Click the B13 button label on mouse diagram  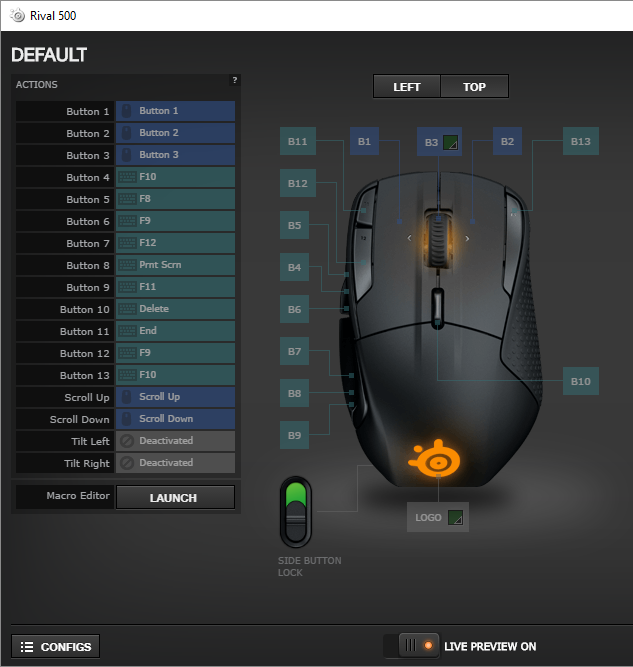pyautogui.click(x=581, y=141)
